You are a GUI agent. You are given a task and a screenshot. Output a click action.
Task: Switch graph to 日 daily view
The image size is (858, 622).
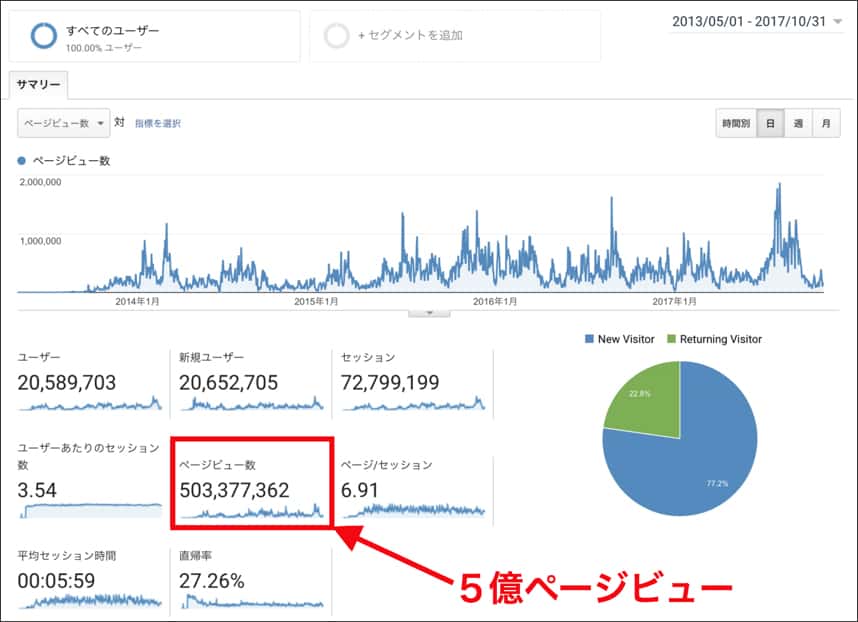click(770, 123)
